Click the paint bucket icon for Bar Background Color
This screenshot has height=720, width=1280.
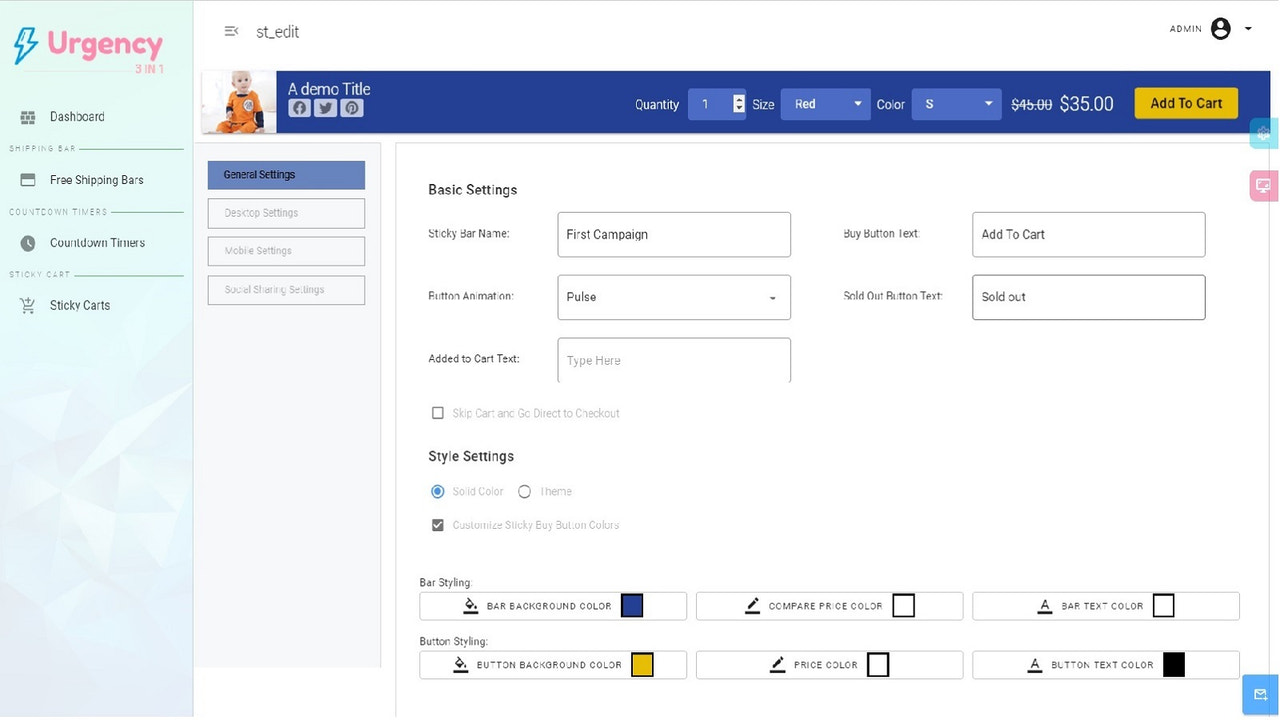(x=471, y=606)
